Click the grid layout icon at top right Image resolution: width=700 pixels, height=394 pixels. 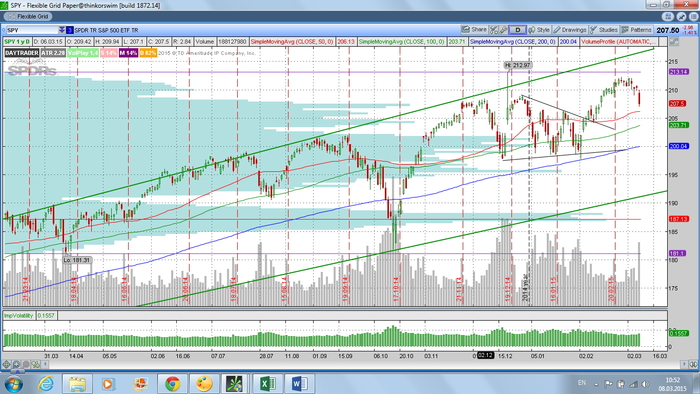tap(668, 17)
